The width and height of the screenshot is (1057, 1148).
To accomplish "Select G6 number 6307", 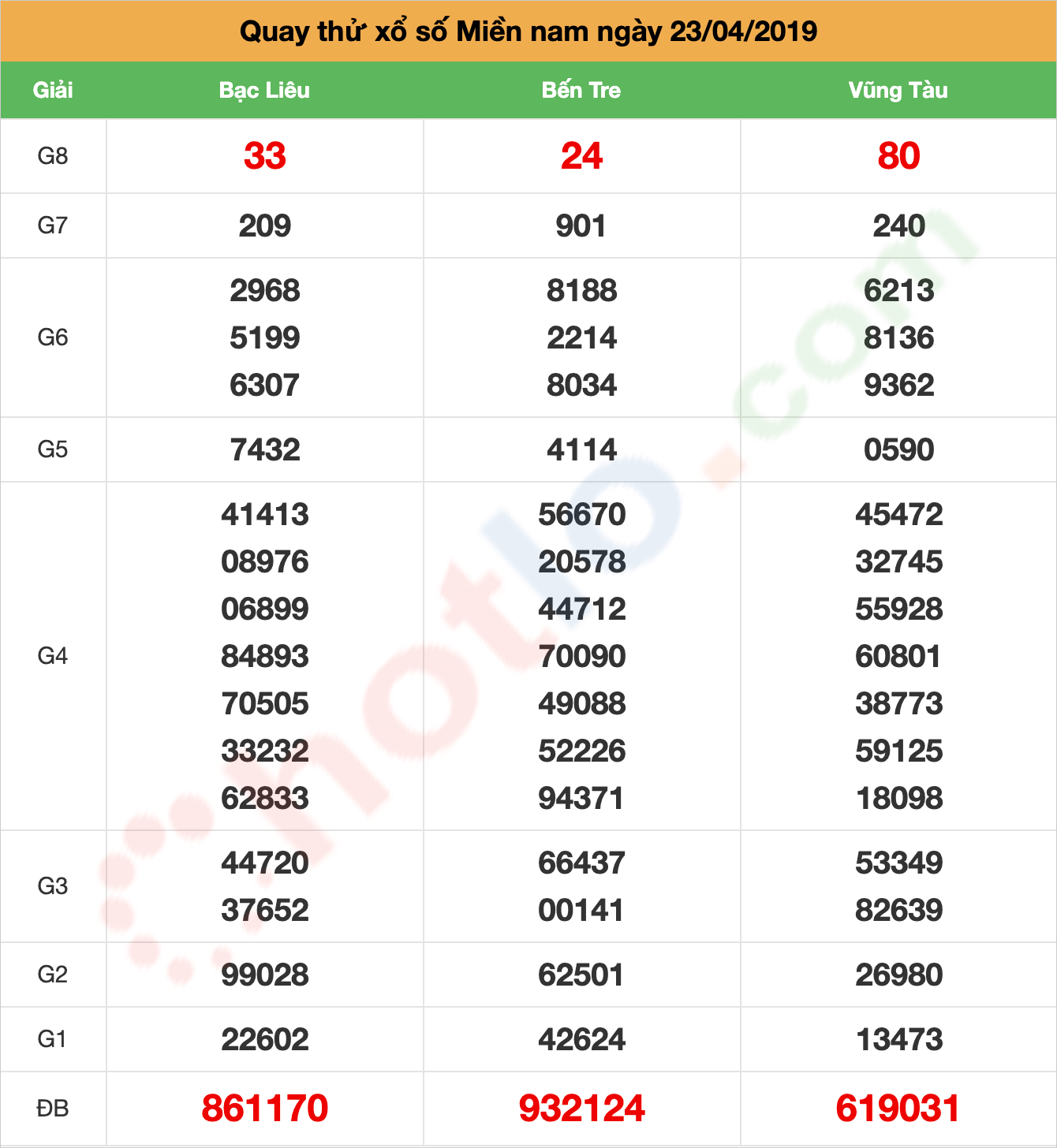I will coord(264,386).
